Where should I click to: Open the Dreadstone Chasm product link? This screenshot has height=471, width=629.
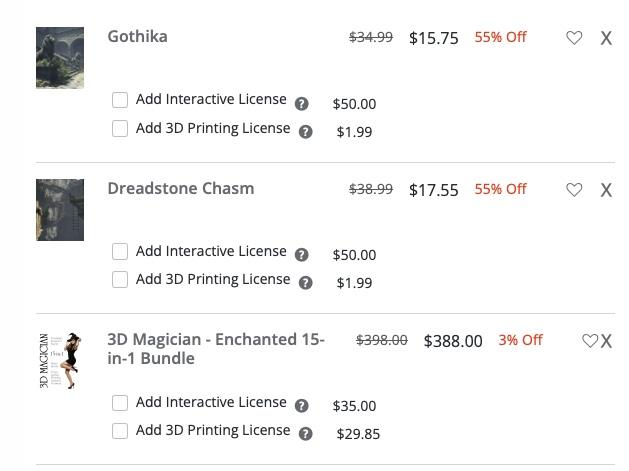click(181, 189)
